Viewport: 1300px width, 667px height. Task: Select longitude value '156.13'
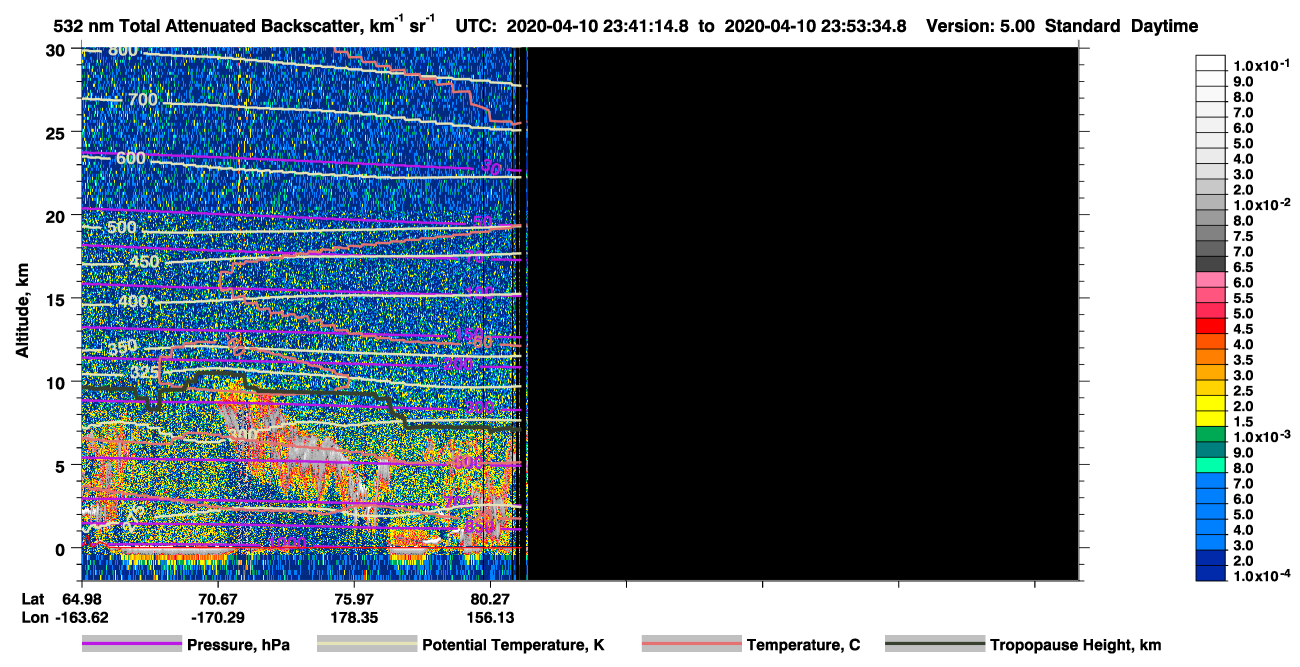[491, 617]
